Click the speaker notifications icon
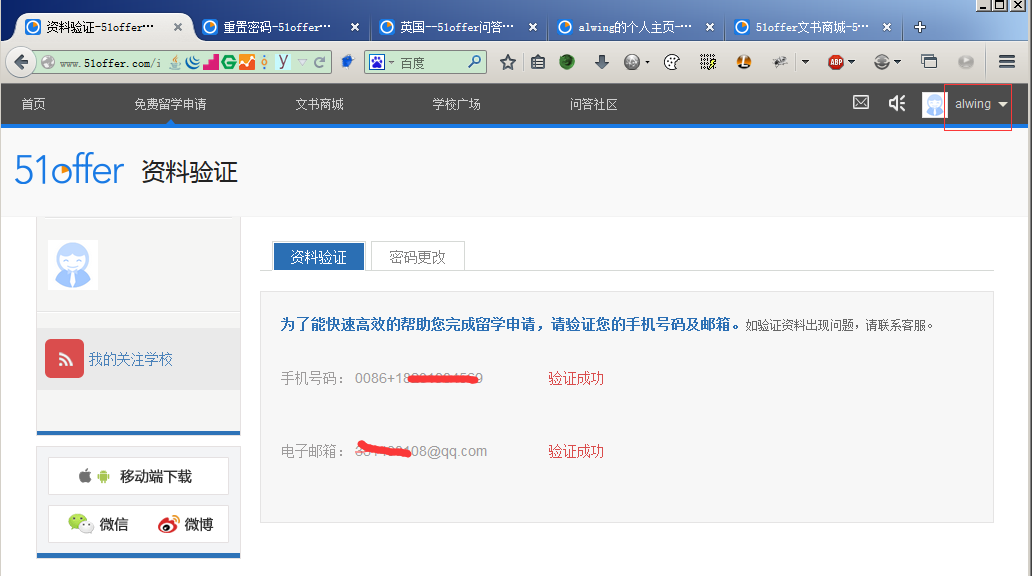The width and height of the screenshot is (1032, 576). [x=897, y=103]
